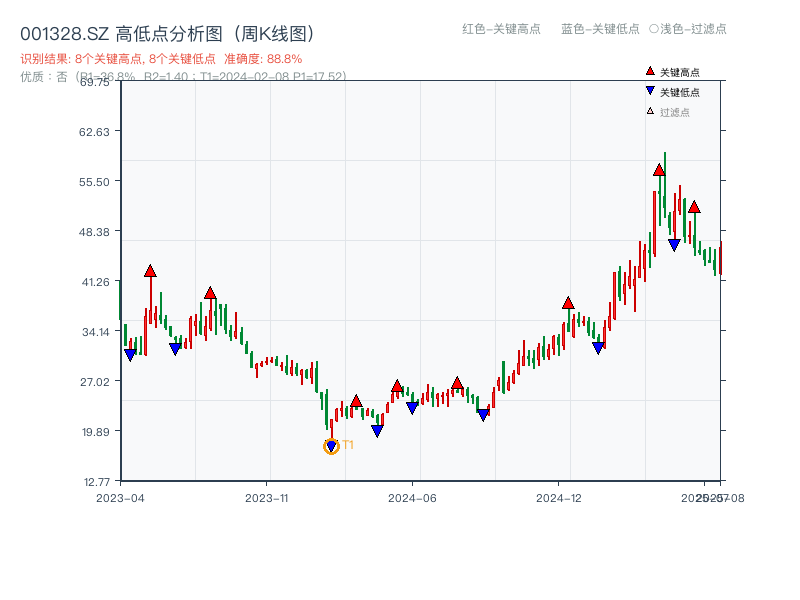The height and width of the screenshot is (600, 800).
Task: Click the red triangle icon beside 关键高点 legend entry
Action: (650, 72)
